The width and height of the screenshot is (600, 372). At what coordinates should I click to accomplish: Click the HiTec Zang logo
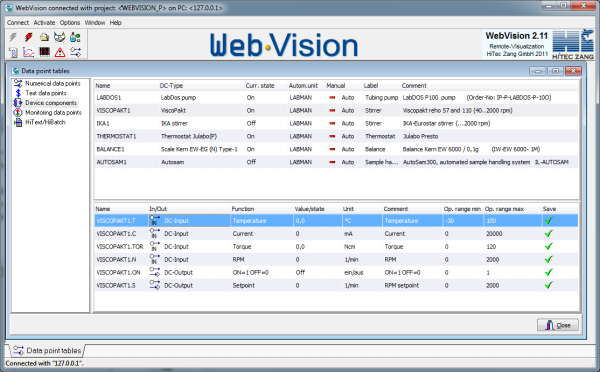click(573, 44)
